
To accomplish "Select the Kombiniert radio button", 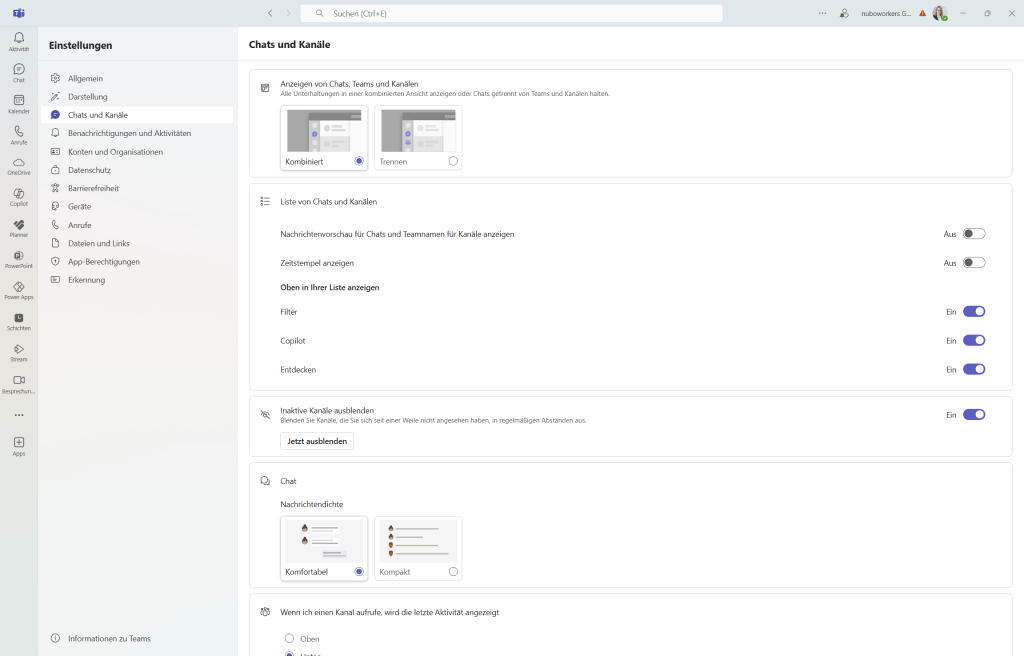I will (x=359, y=161).
